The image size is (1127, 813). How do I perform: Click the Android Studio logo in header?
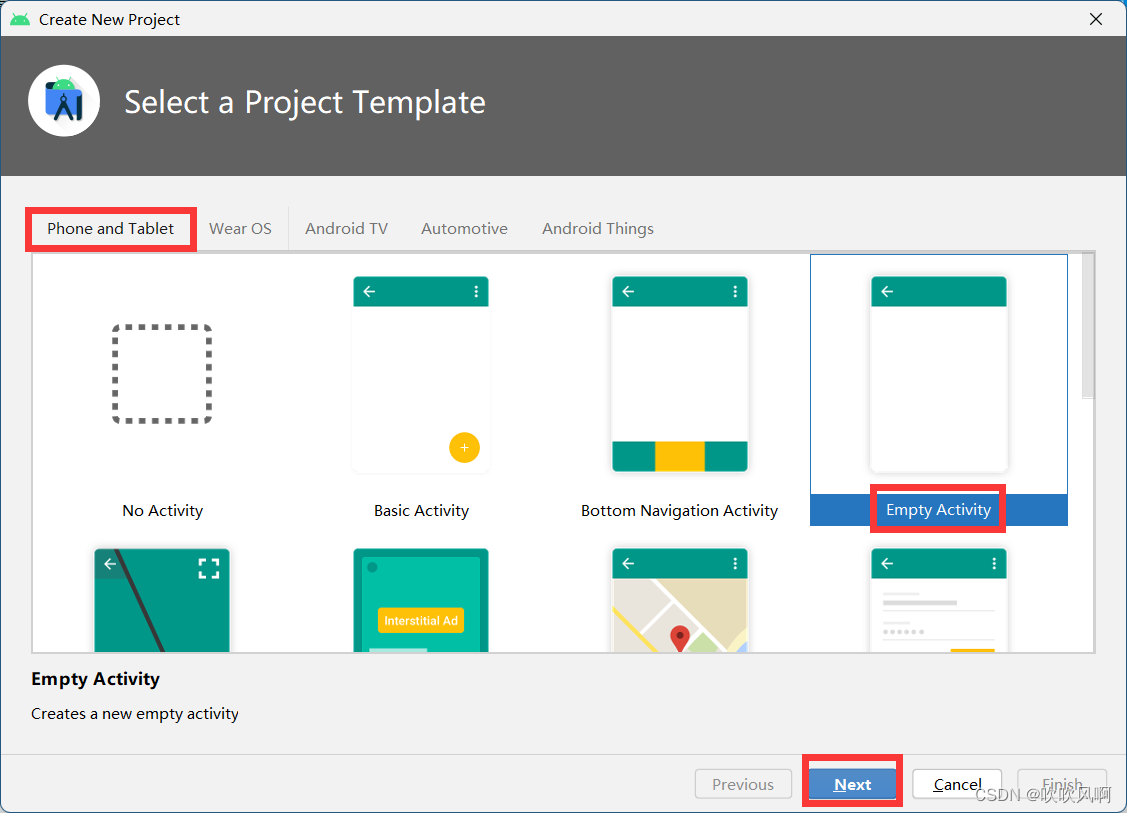click(x=64, y=101)
